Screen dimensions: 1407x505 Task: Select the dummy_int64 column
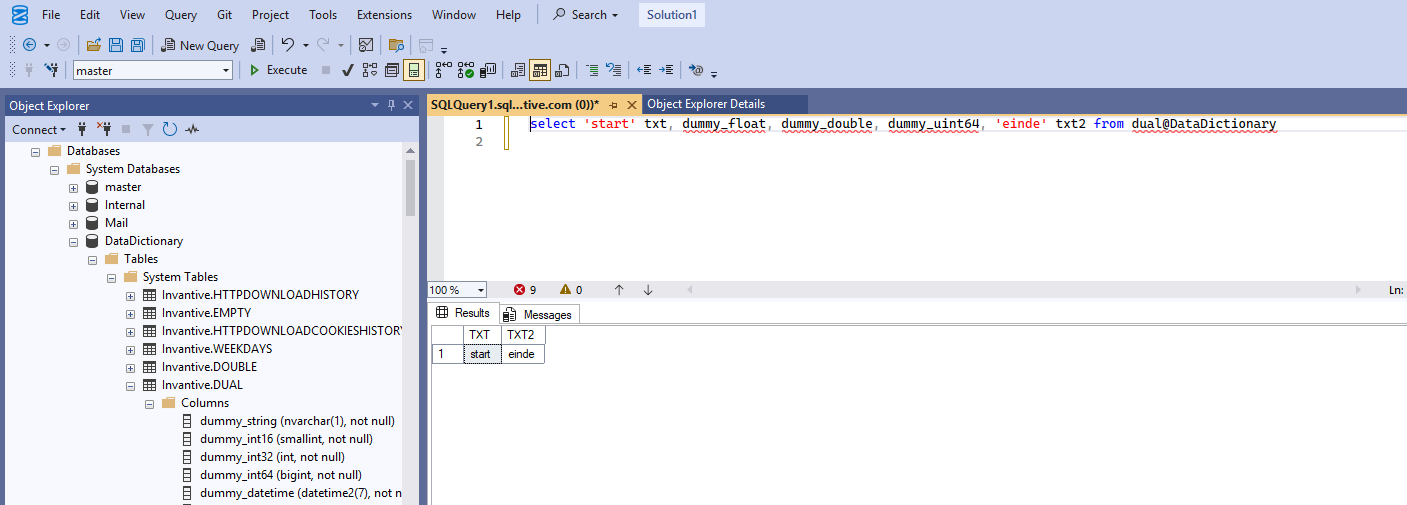tap(280, 475)
